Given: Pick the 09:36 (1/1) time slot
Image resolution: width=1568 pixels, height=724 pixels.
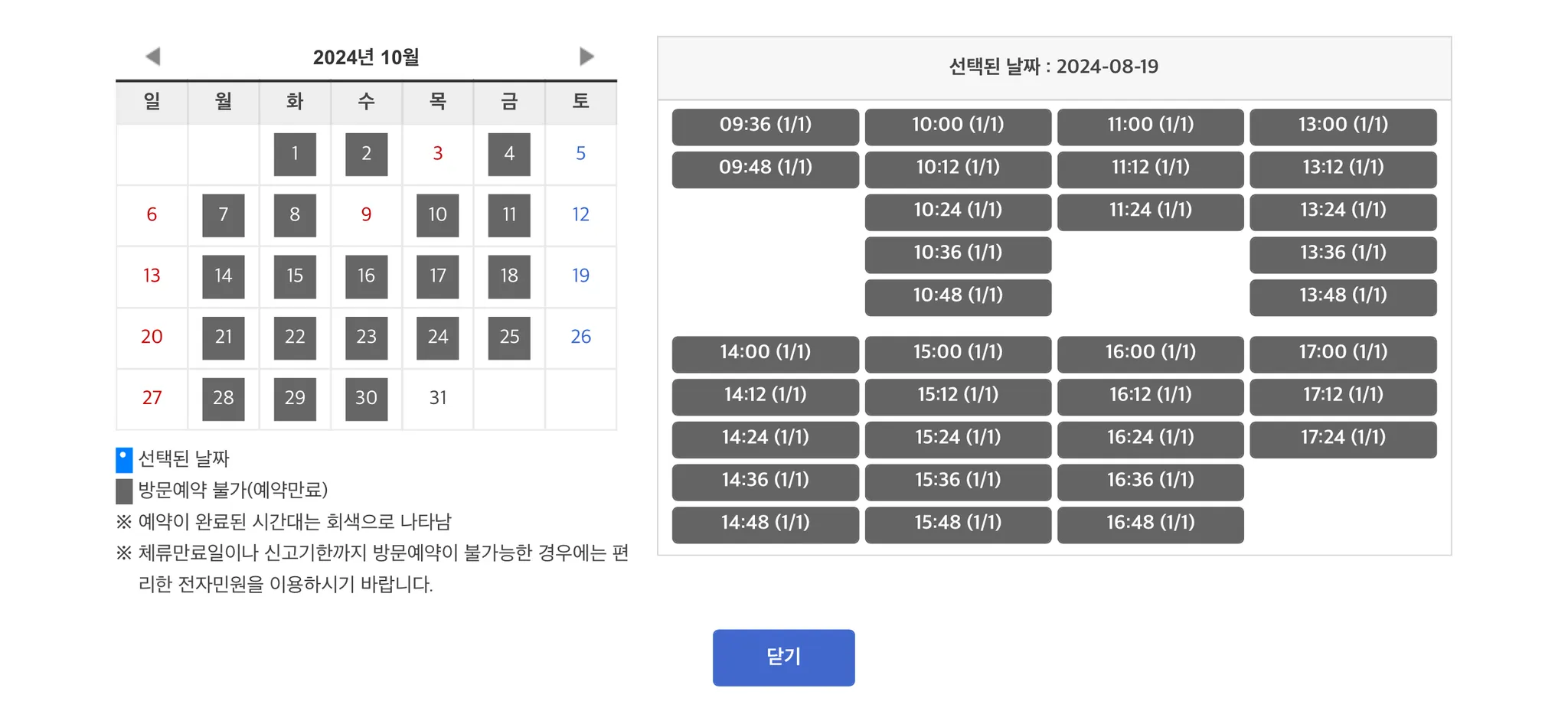Looking at the screenshot, I should point(765,126).
